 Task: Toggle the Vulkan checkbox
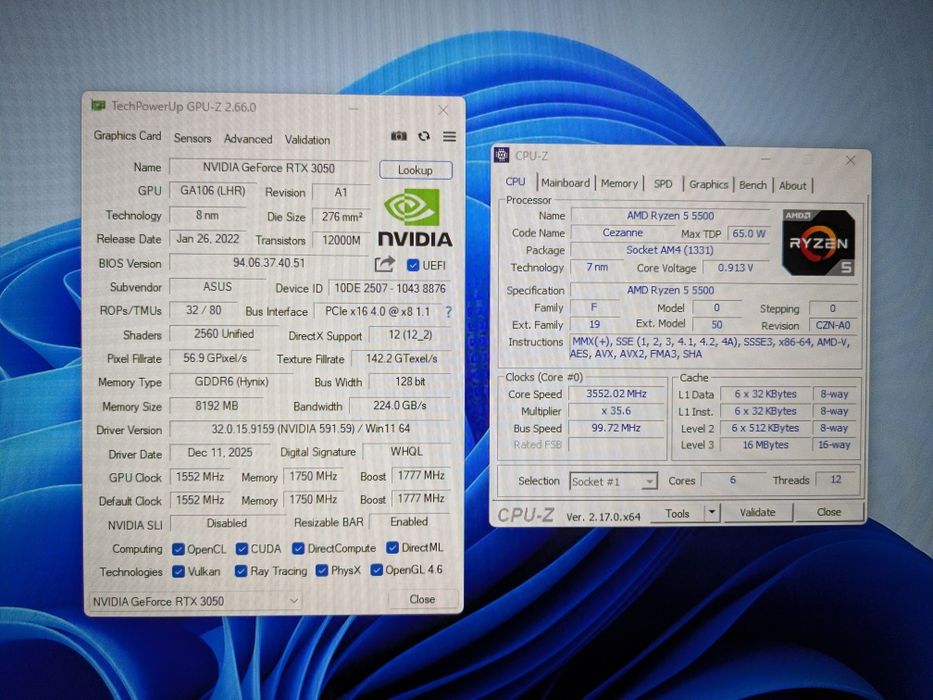178,571
